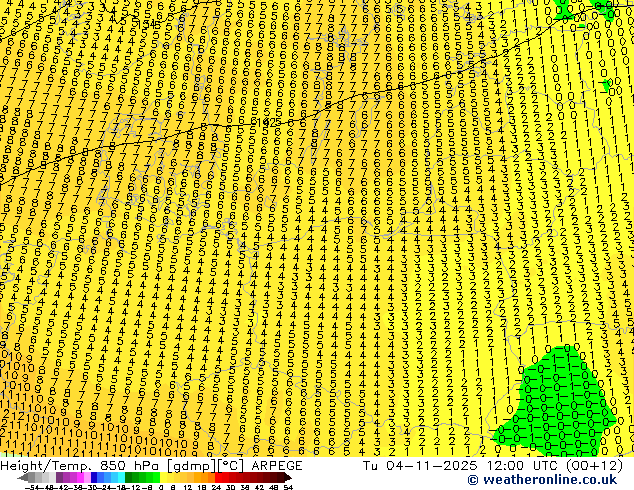Viewport: 634px width, 490px height.
Task: Click the magenta legend swatch above -36
Action: (80, 477)
